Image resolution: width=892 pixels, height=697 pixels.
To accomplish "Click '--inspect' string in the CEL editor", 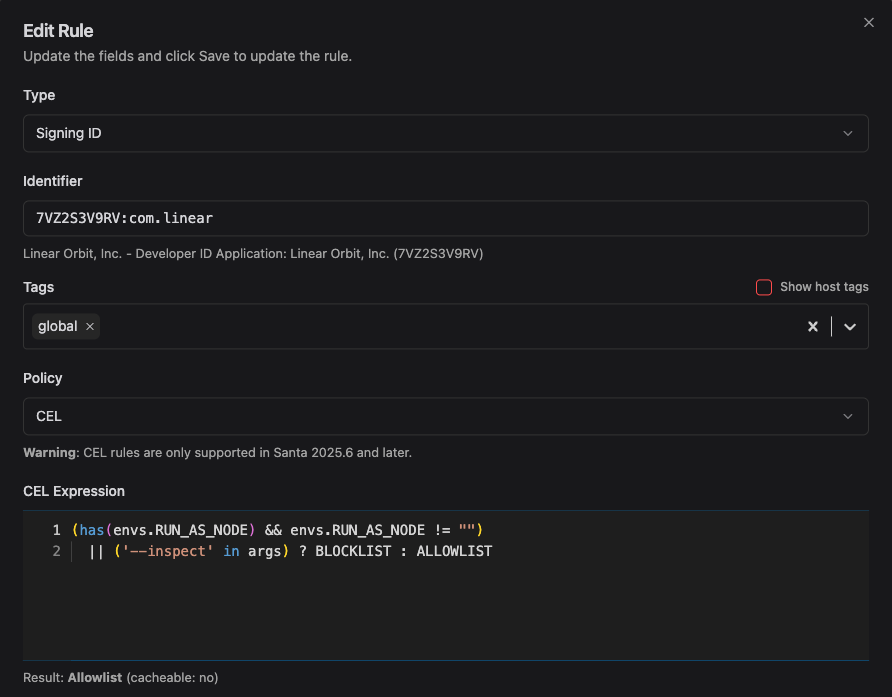I will 160,551.
